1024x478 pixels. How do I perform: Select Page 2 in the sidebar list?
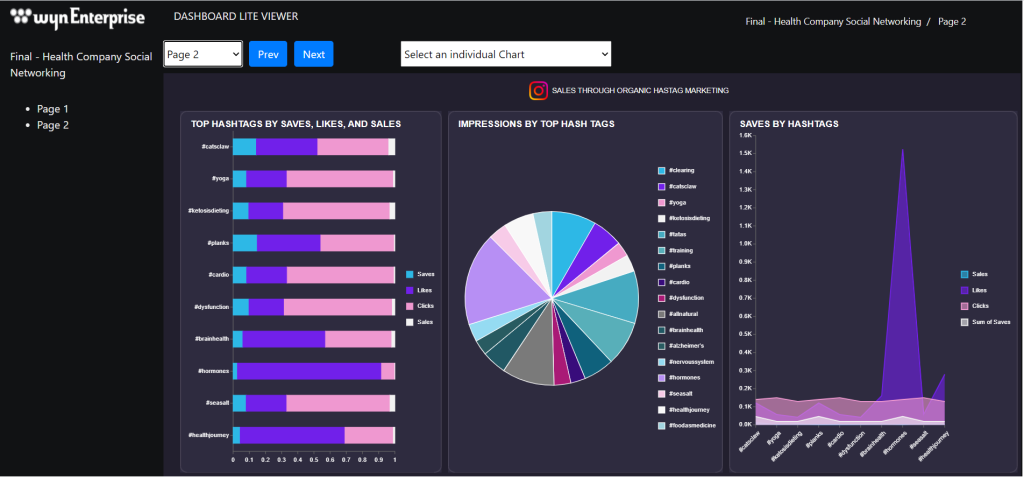tap(53, 125)
